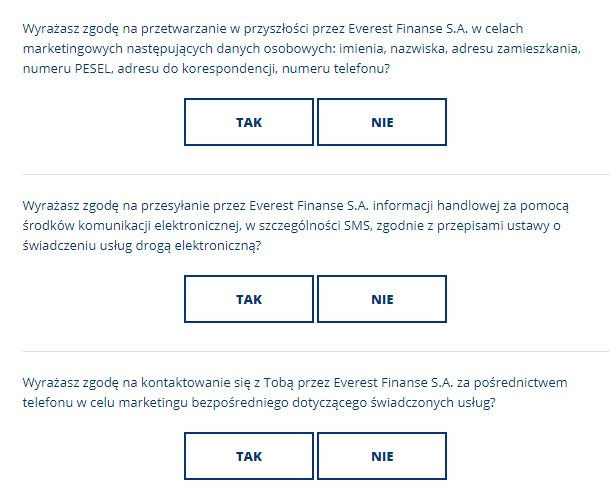Choose TAK for SMS commercial information consent
Viewport: 610px width, 499px height.
[x=249, y=299]
